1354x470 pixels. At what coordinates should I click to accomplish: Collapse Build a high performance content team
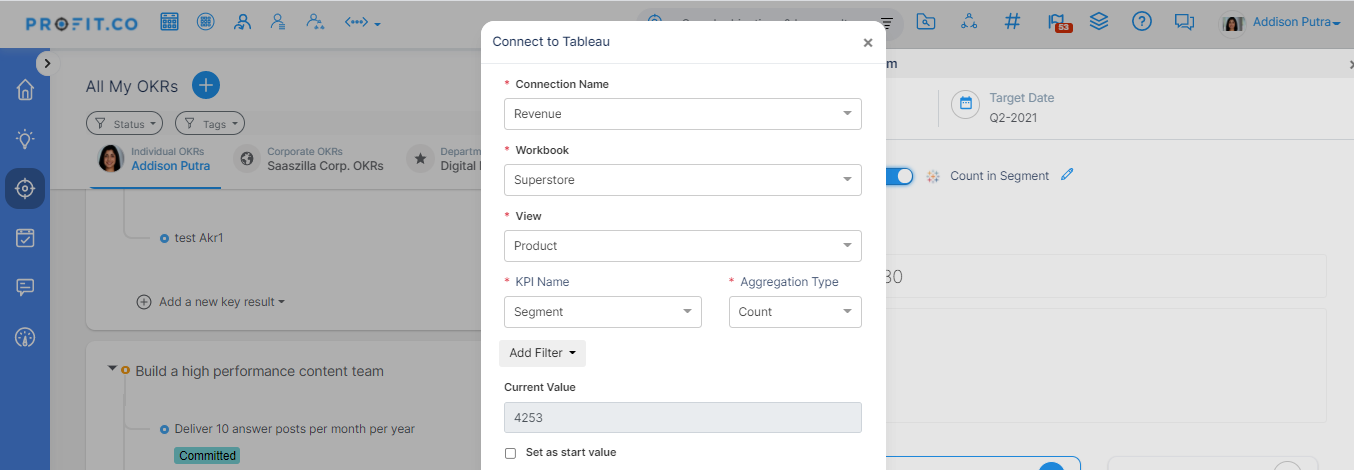112,369
